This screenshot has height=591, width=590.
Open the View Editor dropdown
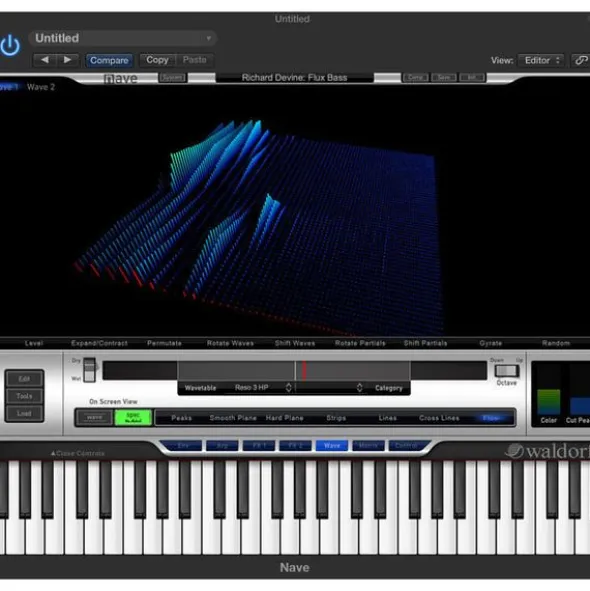541,60
